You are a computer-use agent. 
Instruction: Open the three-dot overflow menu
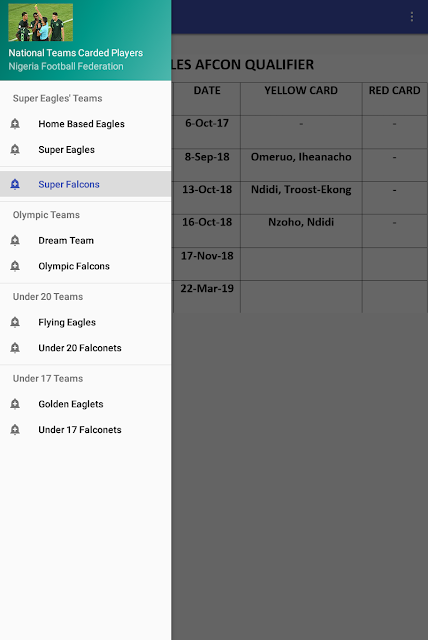click(412, 17)
